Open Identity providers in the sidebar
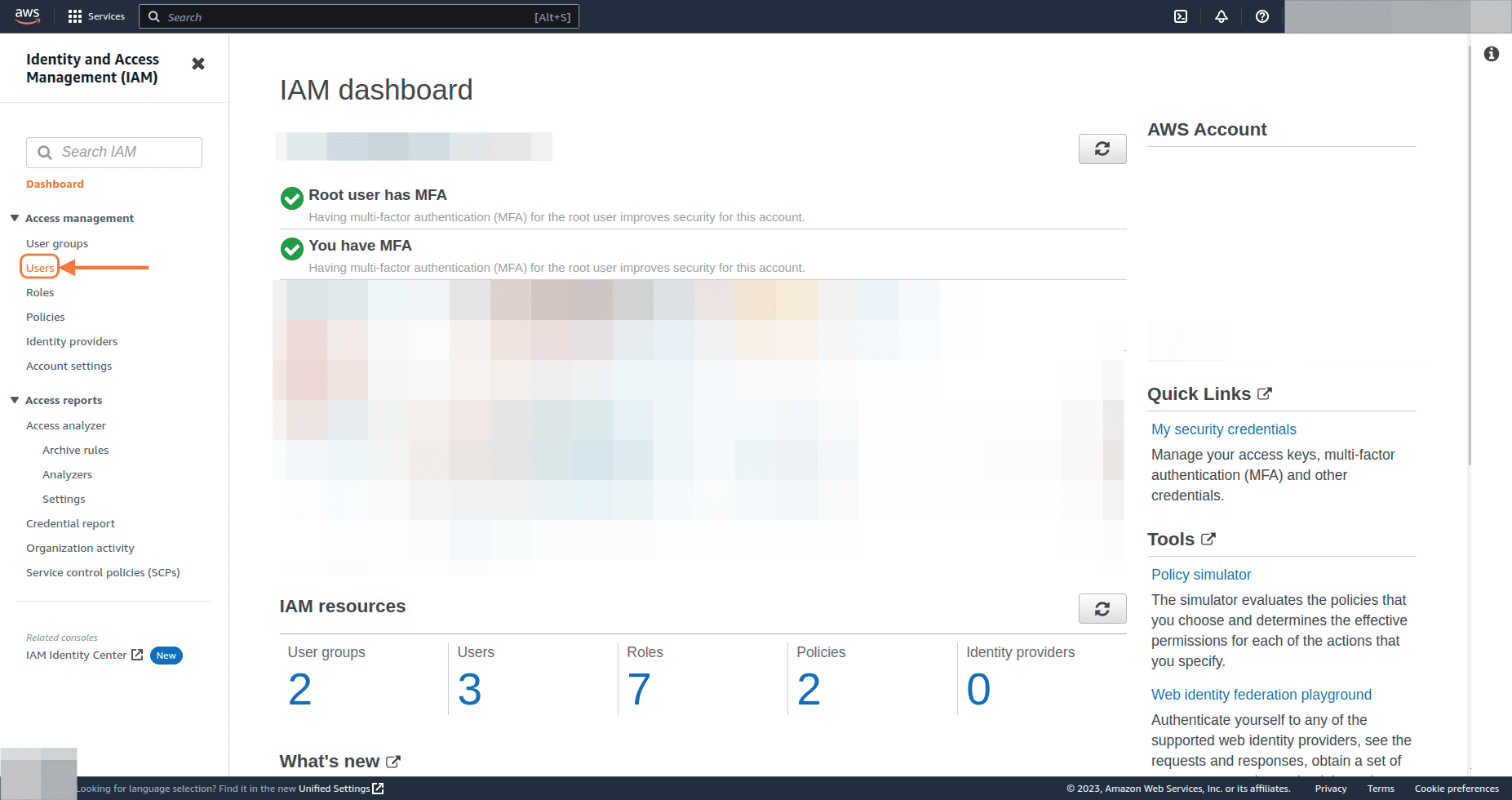 tap(72, 341)
